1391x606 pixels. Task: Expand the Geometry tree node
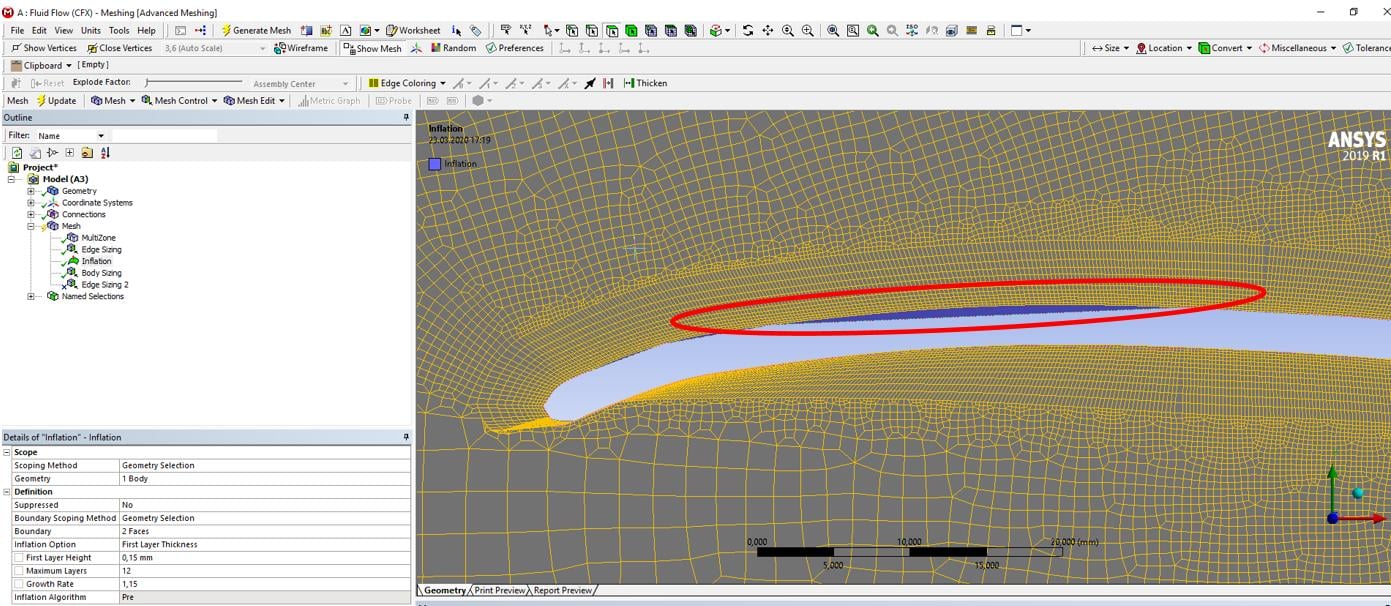(x=31, y=191)
